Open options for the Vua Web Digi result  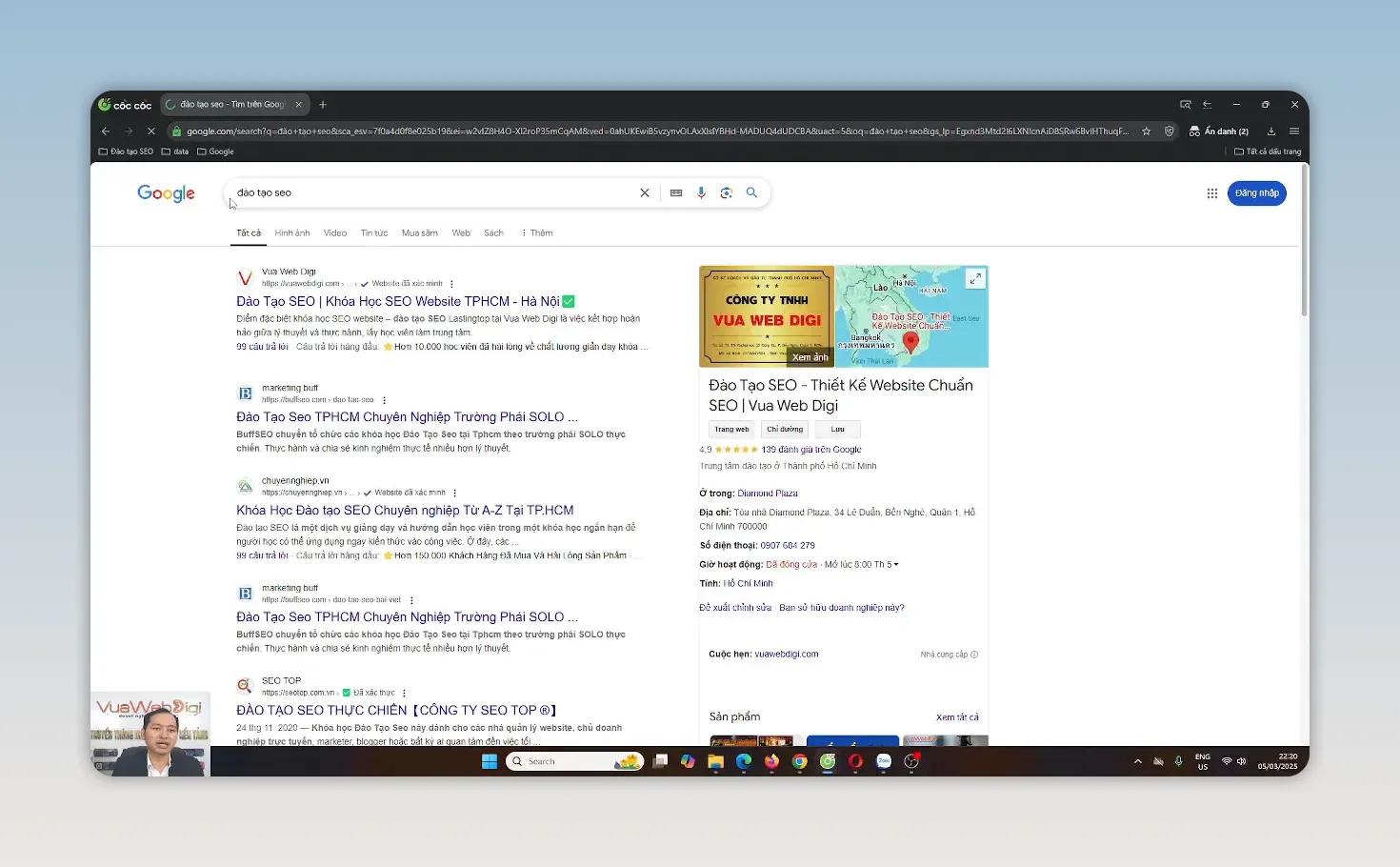[451, 284]
